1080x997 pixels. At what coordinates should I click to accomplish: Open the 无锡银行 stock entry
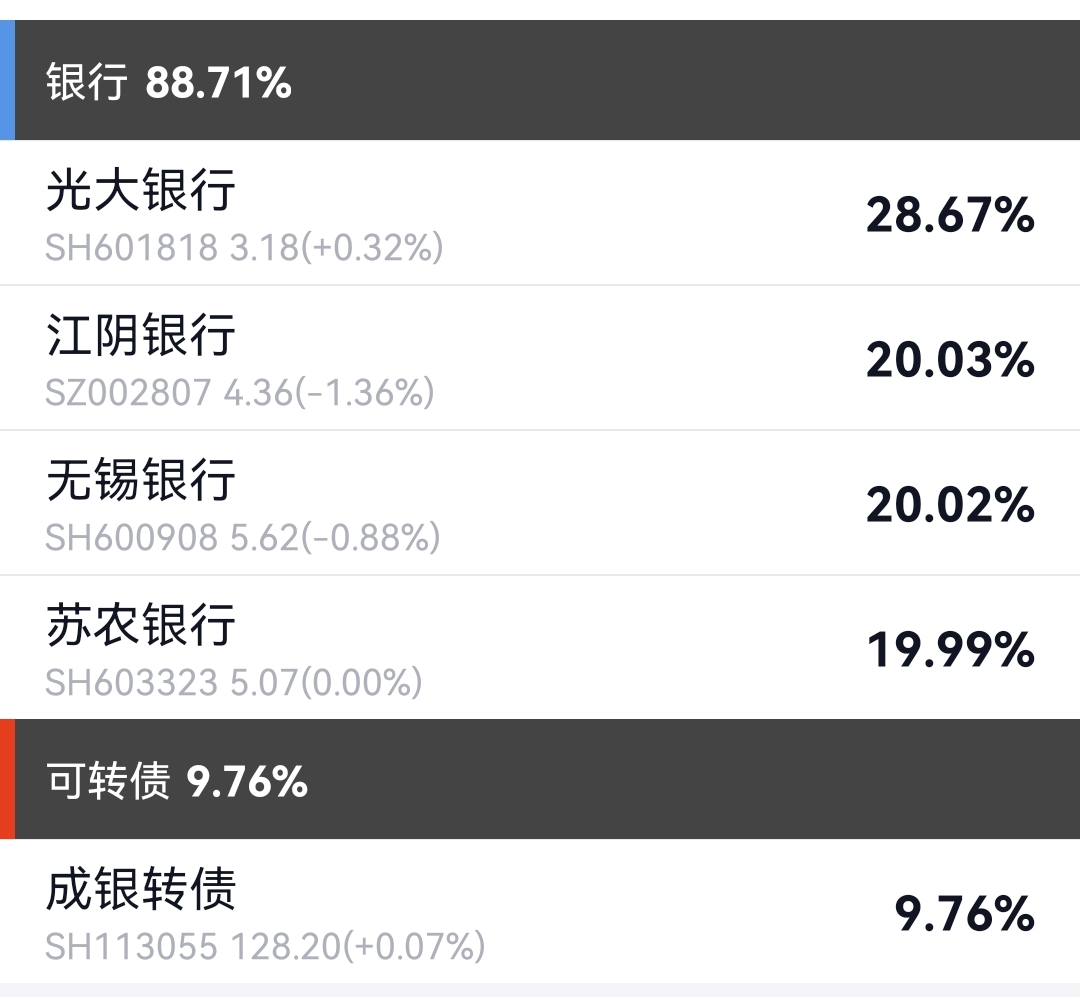point(141,480)
